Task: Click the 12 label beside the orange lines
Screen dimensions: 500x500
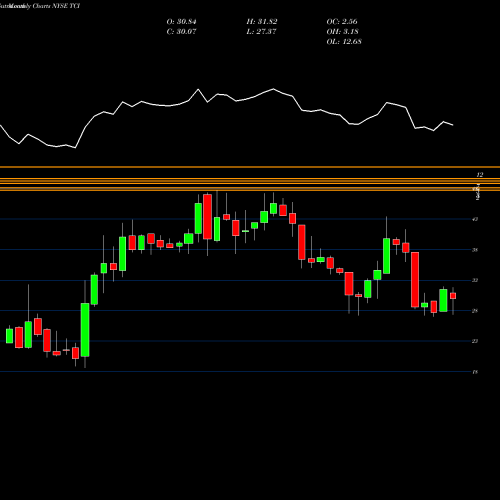Action: 480,175
